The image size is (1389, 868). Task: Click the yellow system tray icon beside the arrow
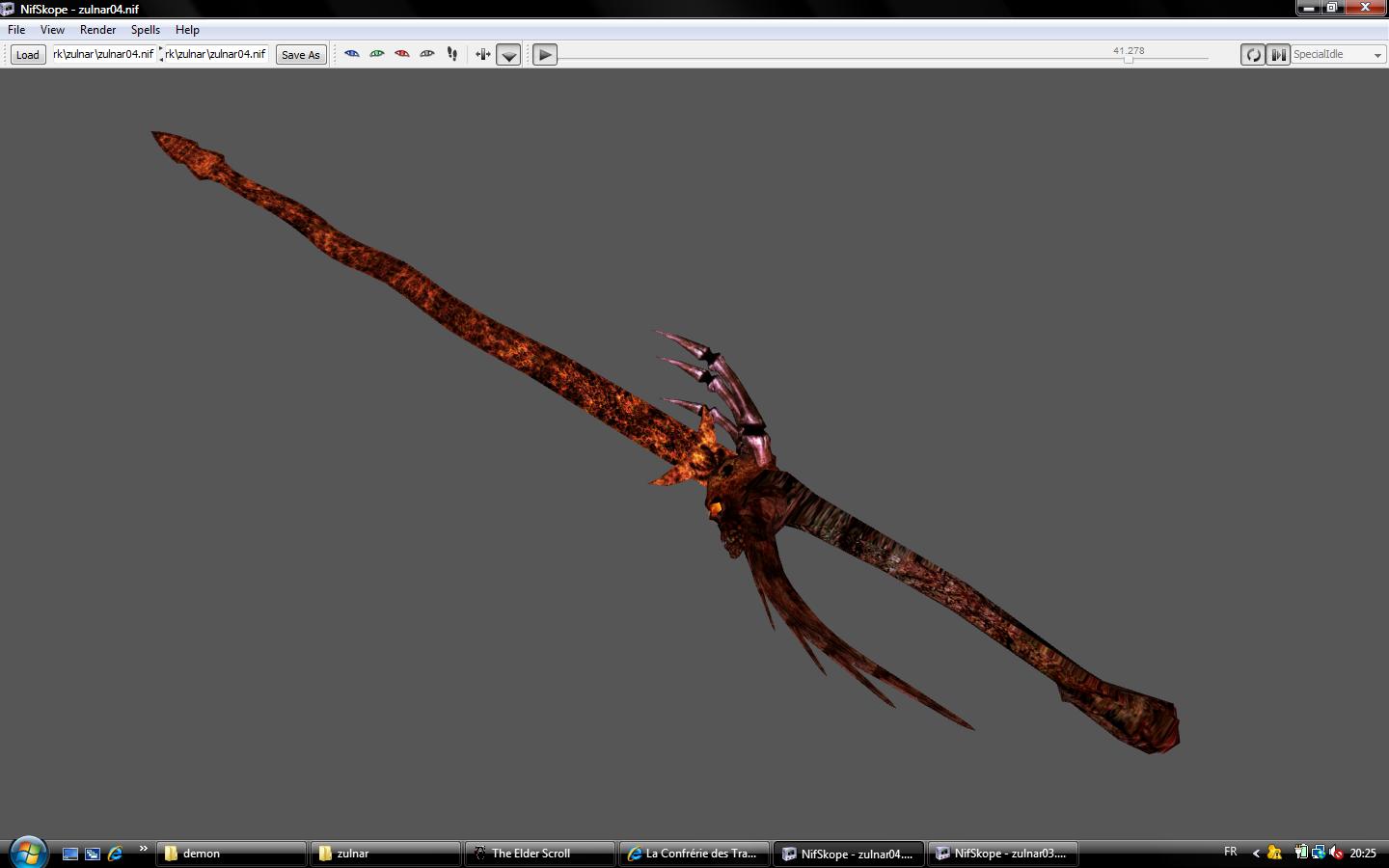click(1275, 853)
